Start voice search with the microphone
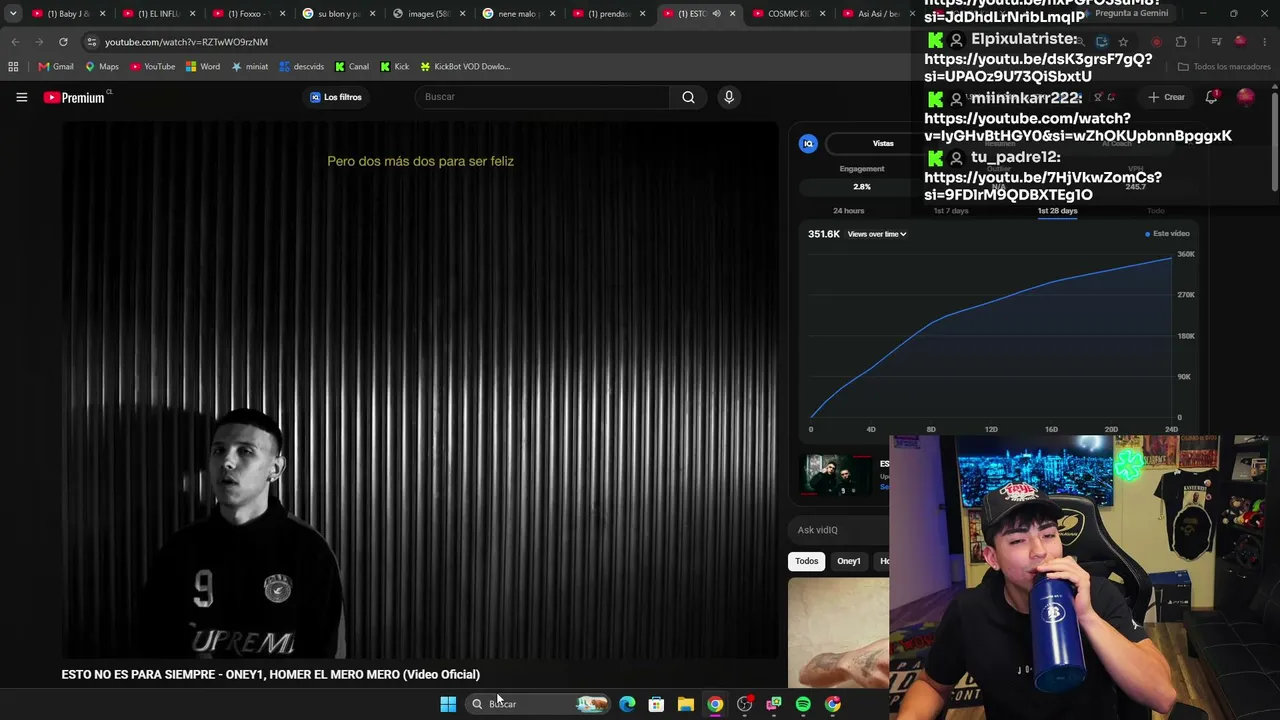1280x720 pixels. [x=729, y=97]
